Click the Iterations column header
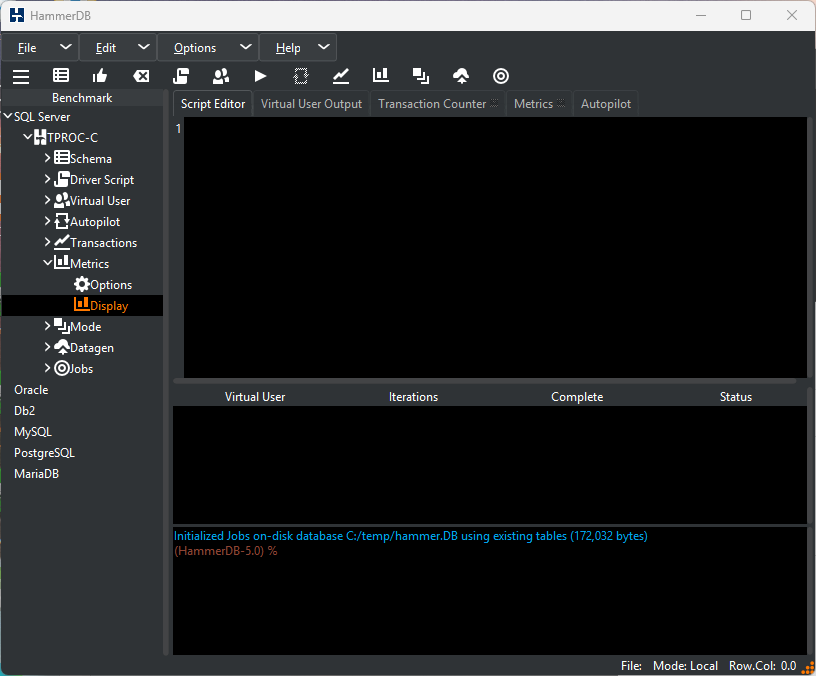Viewport: 816px width, 676px height. [x=414, y=397]
